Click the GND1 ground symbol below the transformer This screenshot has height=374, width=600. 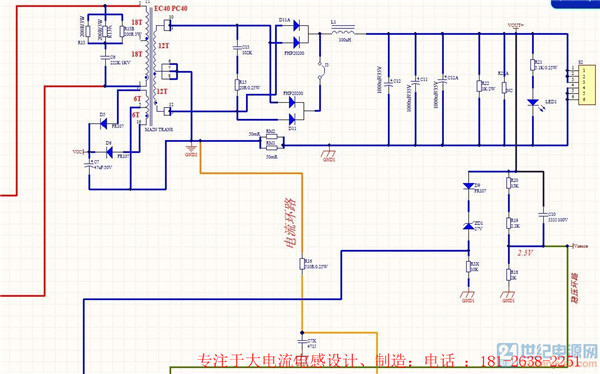tap(191, 150)
